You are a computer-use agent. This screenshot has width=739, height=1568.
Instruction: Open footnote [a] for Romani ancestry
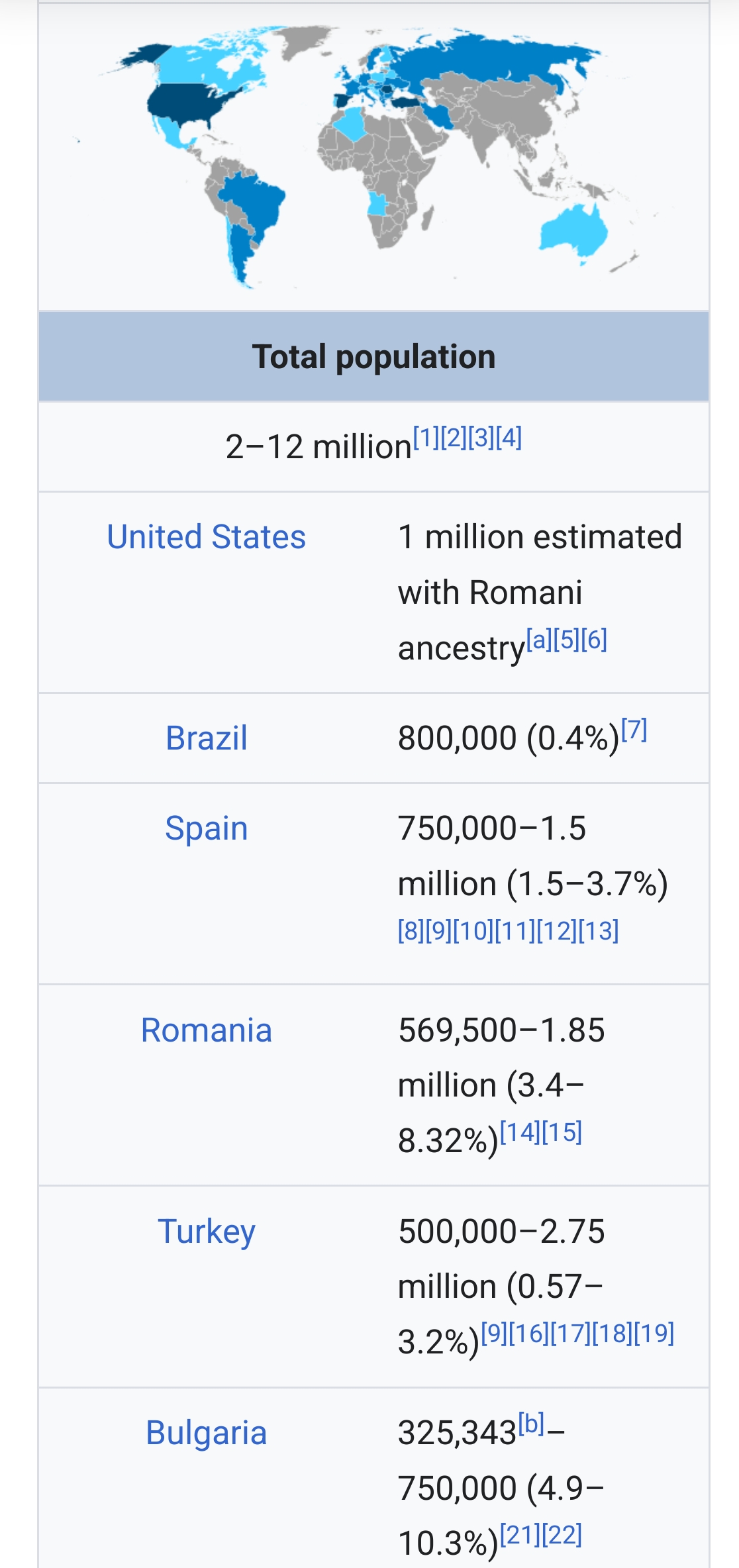click(x=539, y=639)
